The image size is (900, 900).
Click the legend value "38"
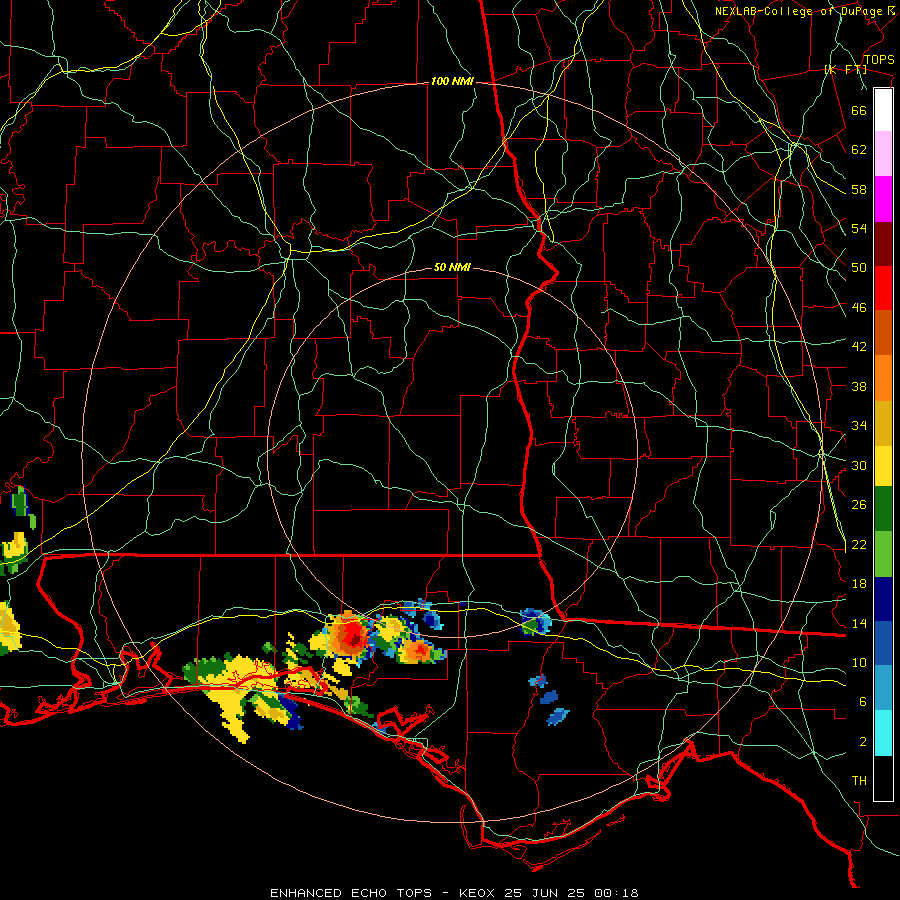click(859, 386)
